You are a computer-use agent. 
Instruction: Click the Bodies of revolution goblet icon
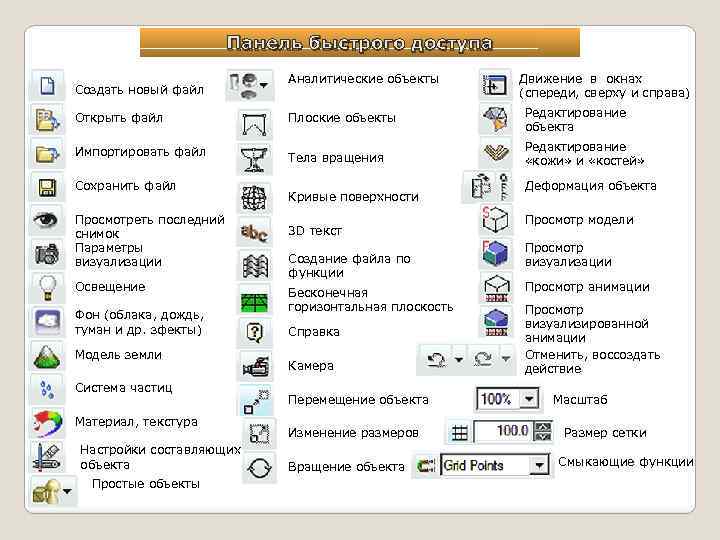click(254, 159)
